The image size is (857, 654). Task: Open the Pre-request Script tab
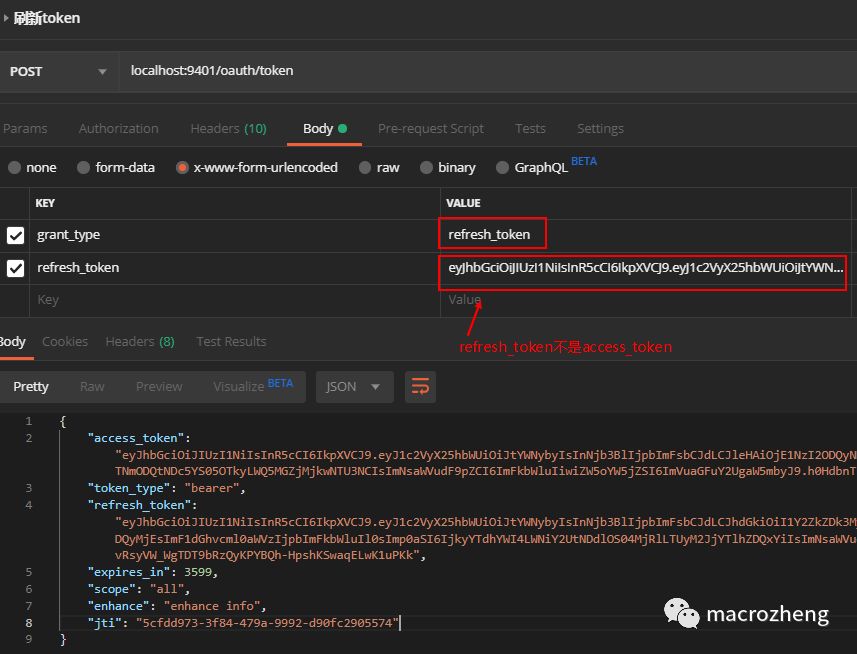coord(431,129)
